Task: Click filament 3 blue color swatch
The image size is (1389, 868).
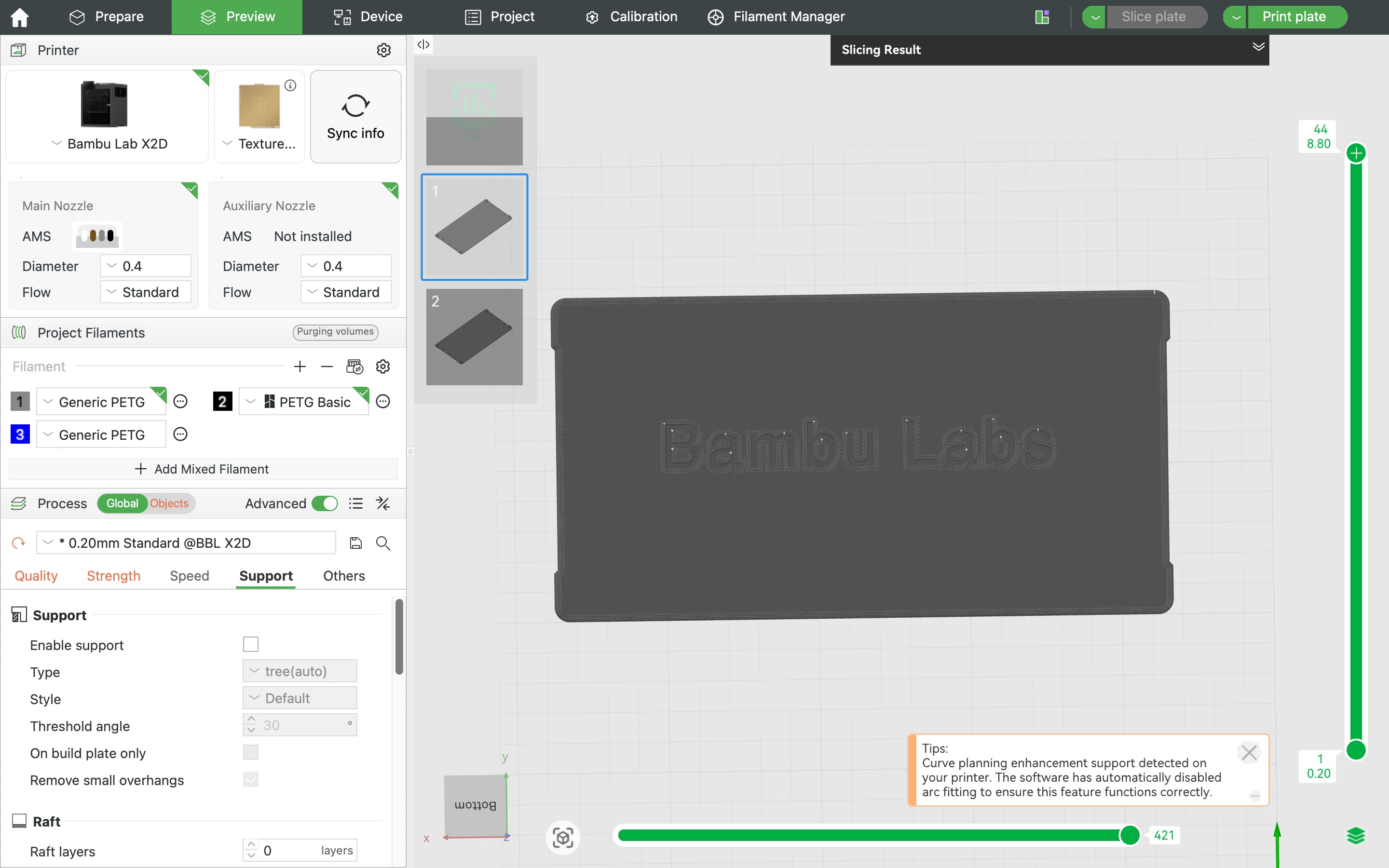Action: click(x=20, y=434)
